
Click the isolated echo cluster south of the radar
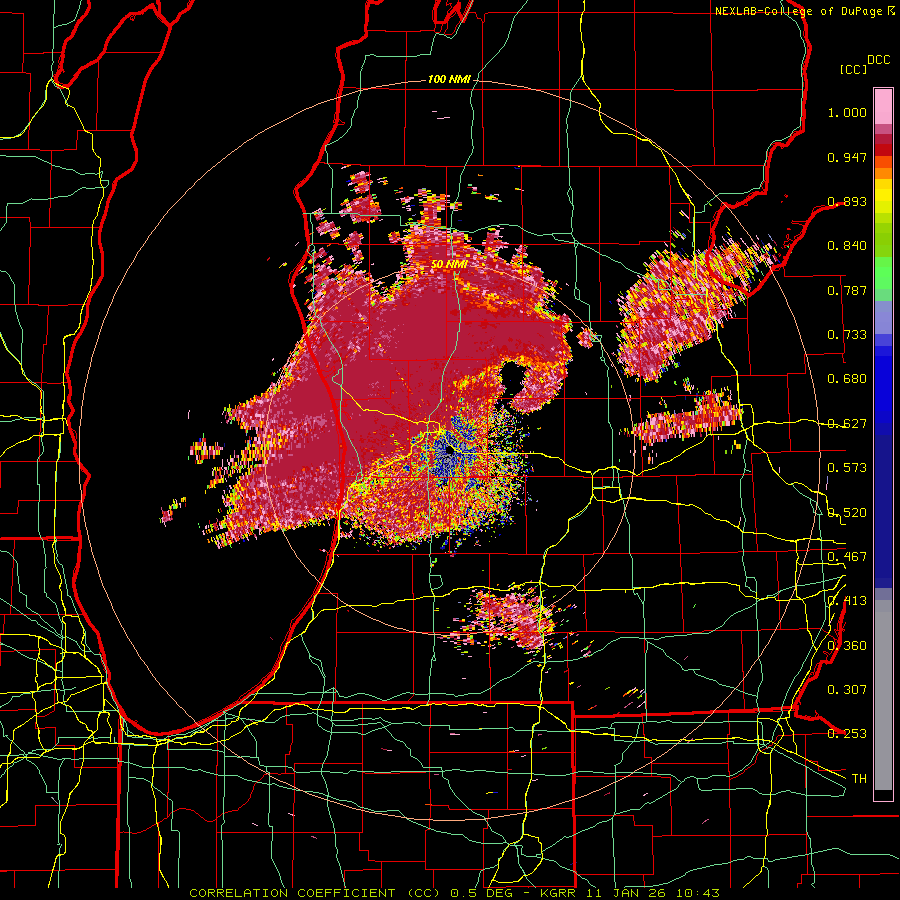click(x=513, y=620)
